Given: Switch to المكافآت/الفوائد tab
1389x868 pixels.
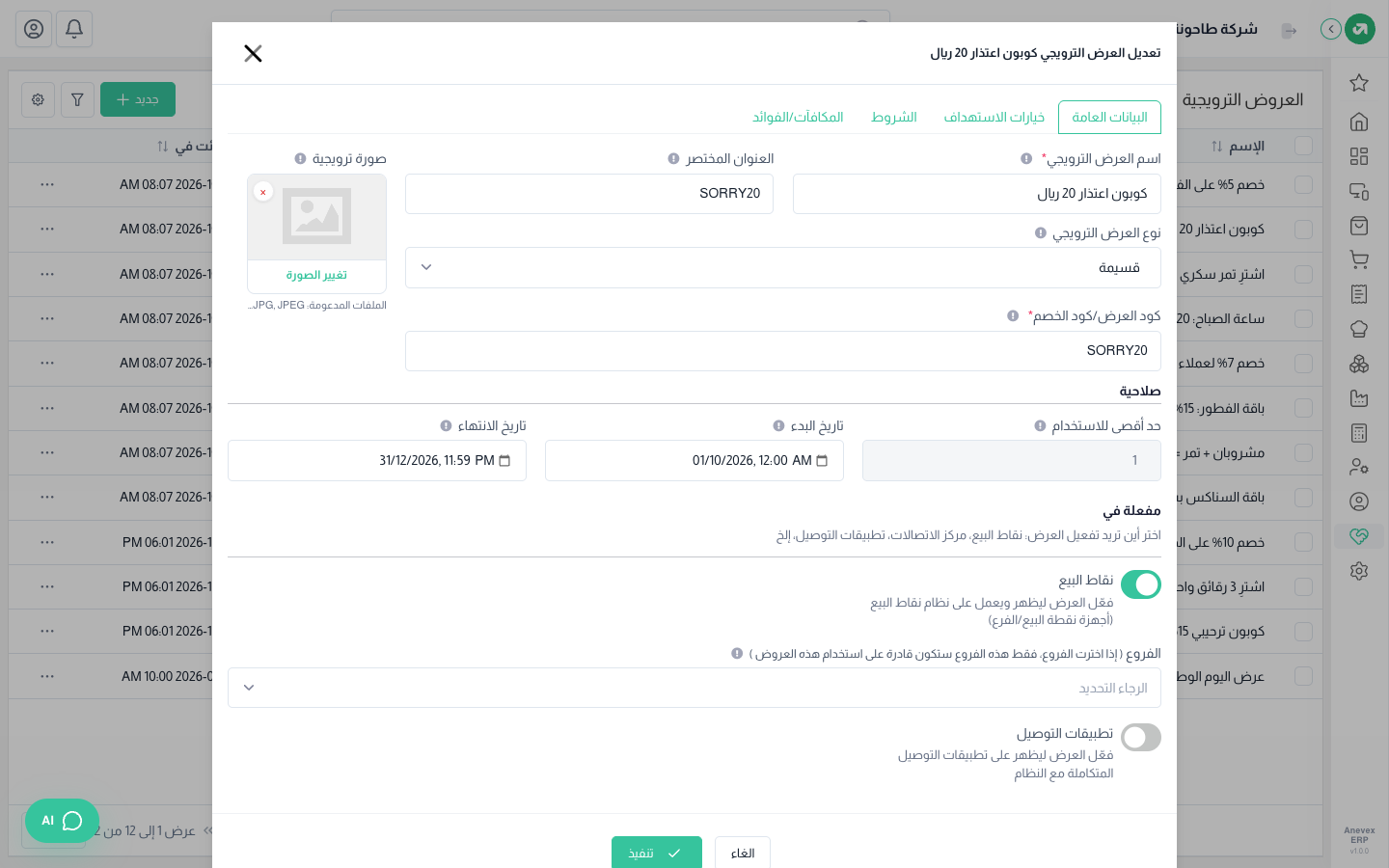Looking at the screenshot, I should pyautogui.click(x=799, y=118).
